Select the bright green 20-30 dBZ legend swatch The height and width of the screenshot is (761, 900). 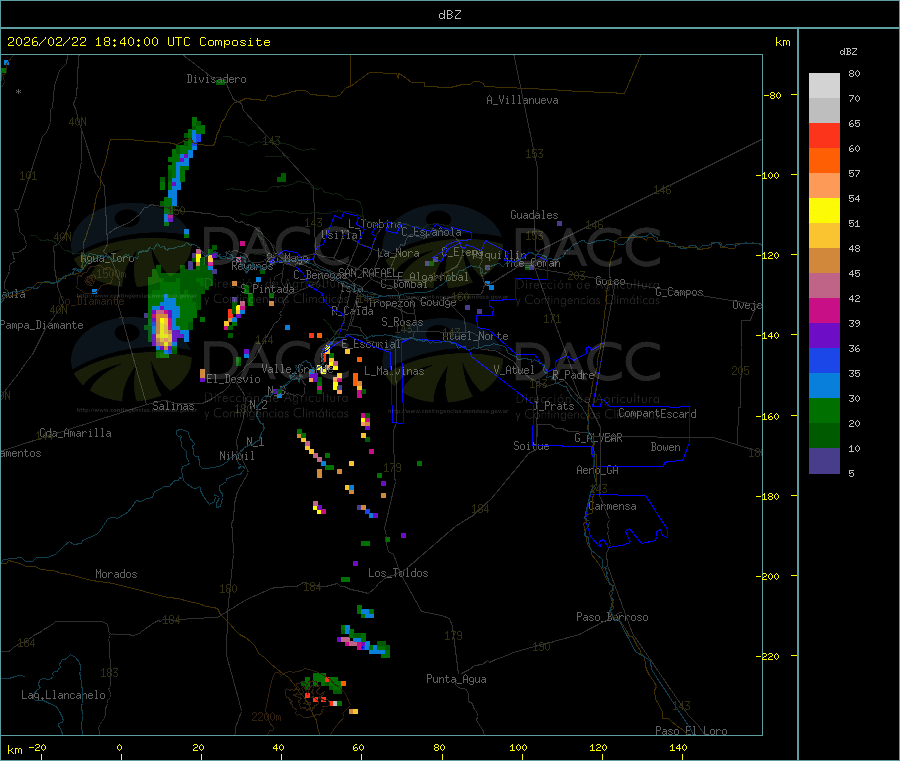pyautogui.click(x=824, y=410)
